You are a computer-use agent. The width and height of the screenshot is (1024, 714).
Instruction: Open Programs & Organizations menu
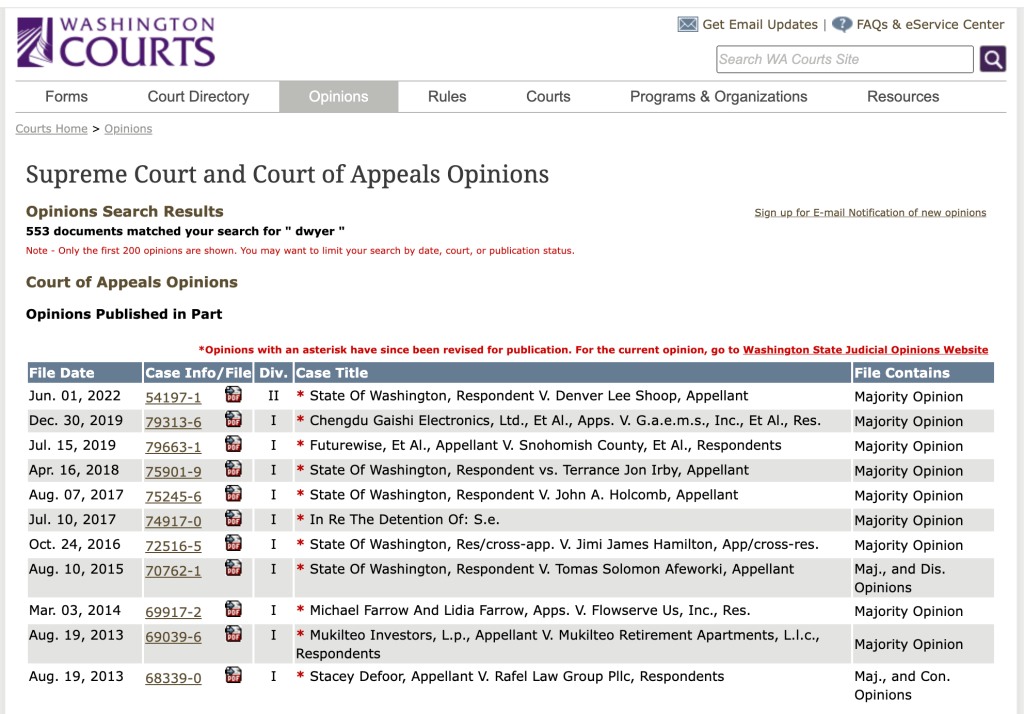pyautogui.click(x=718, y=97)
